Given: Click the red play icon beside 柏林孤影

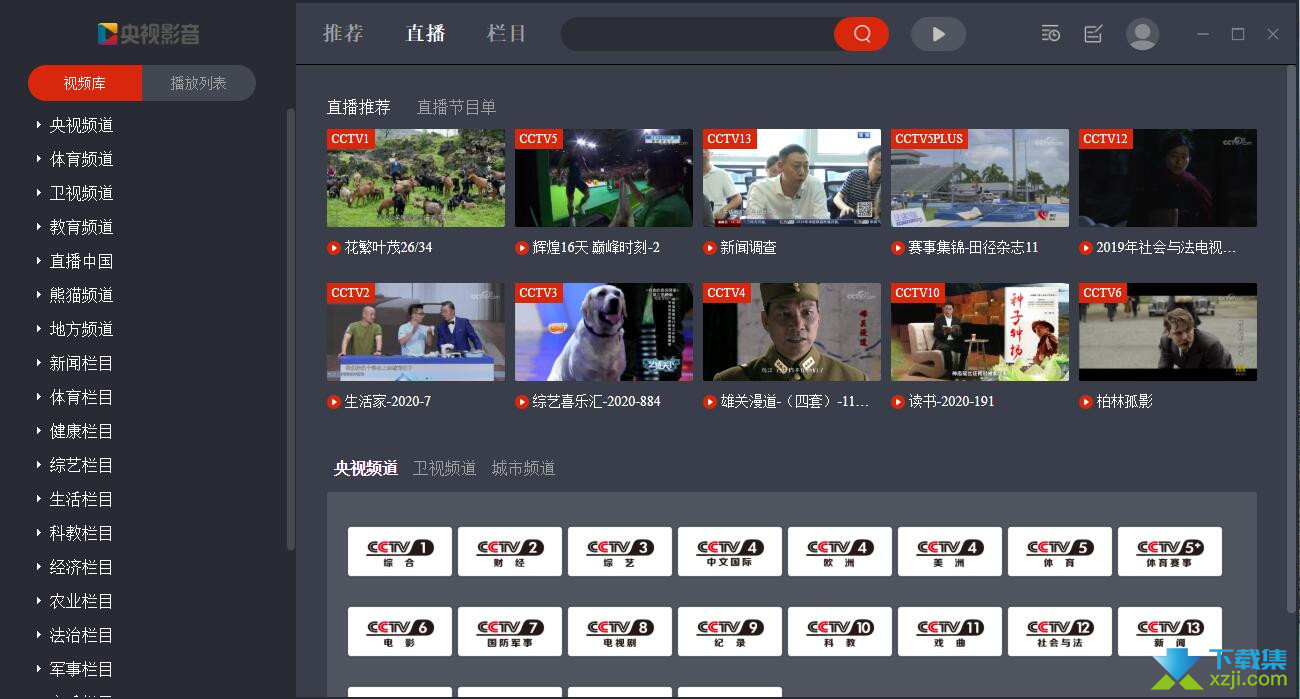Looking at the screenshot, I should click(x=1086, y=401).
